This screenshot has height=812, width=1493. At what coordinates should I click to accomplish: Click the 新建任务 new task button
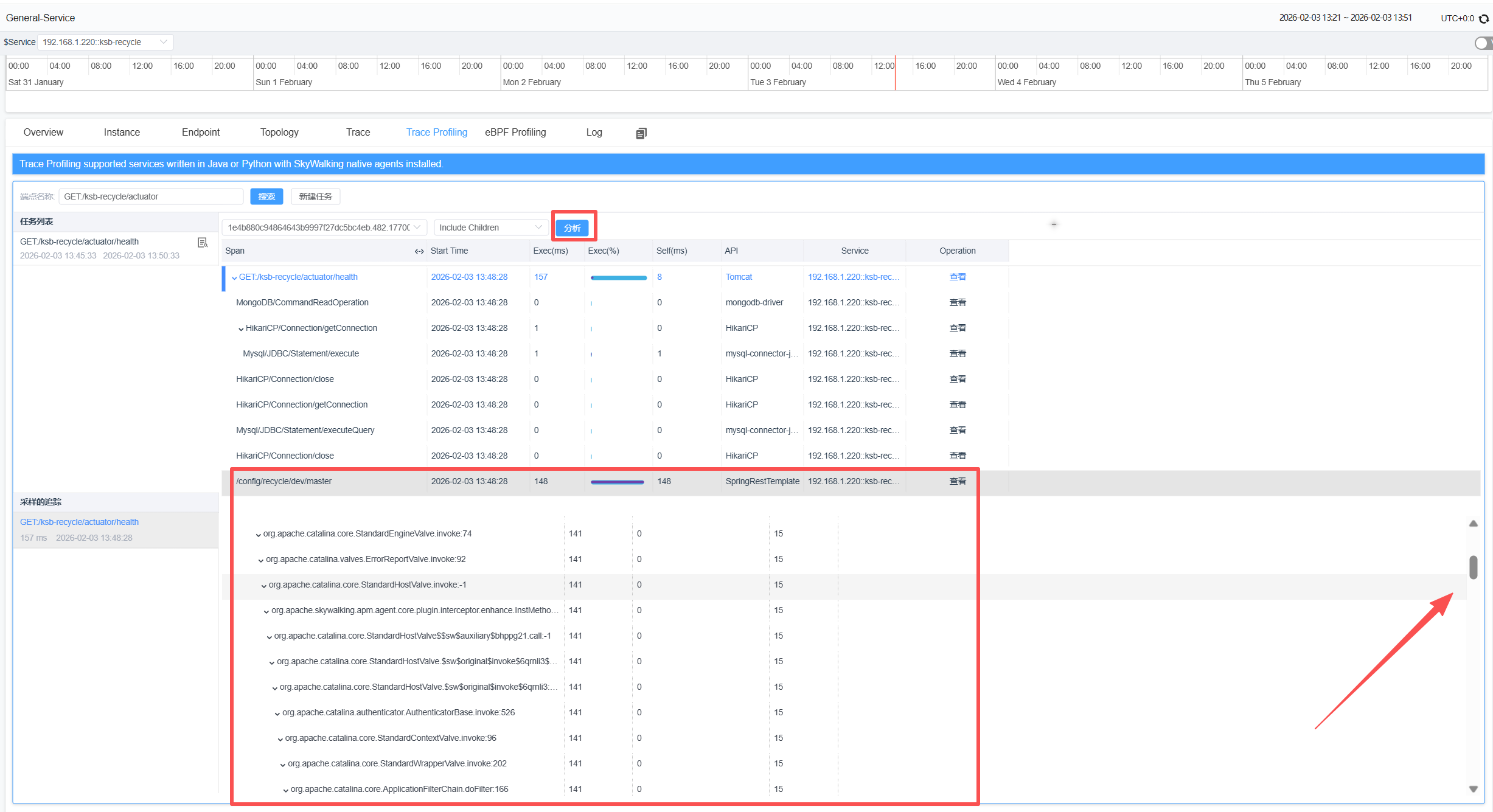pos(315,196)
